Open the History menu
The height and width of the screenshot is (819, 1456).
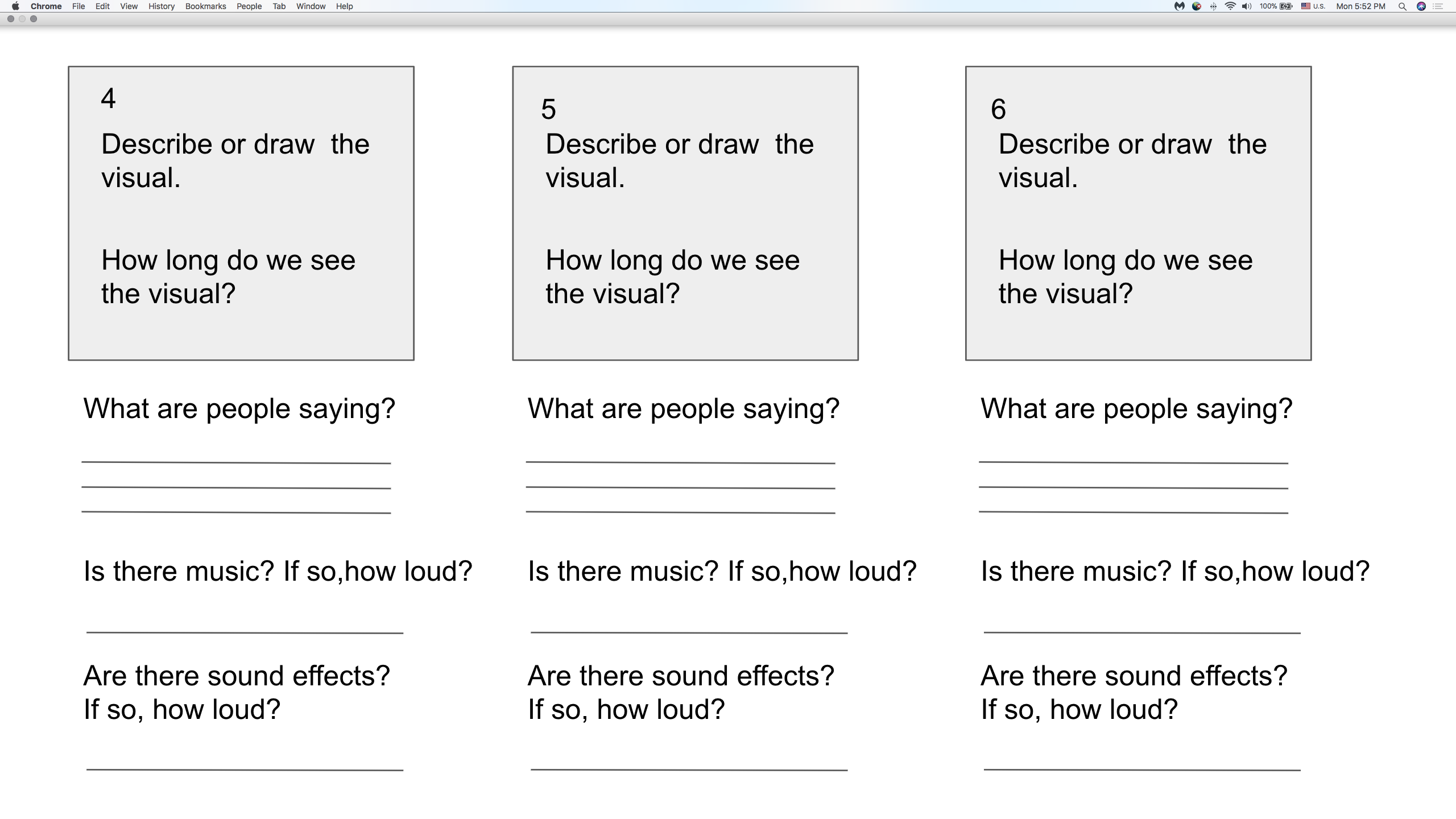point(162,6)
